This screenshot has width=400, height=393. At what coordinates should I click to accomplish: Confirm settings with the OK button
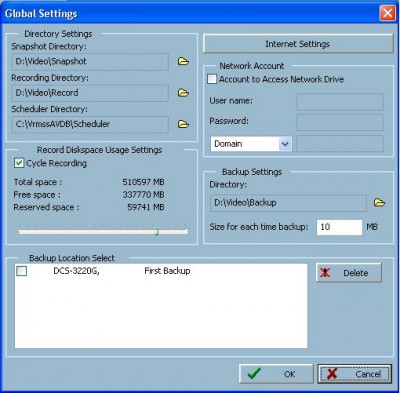[x=276, y=374]
